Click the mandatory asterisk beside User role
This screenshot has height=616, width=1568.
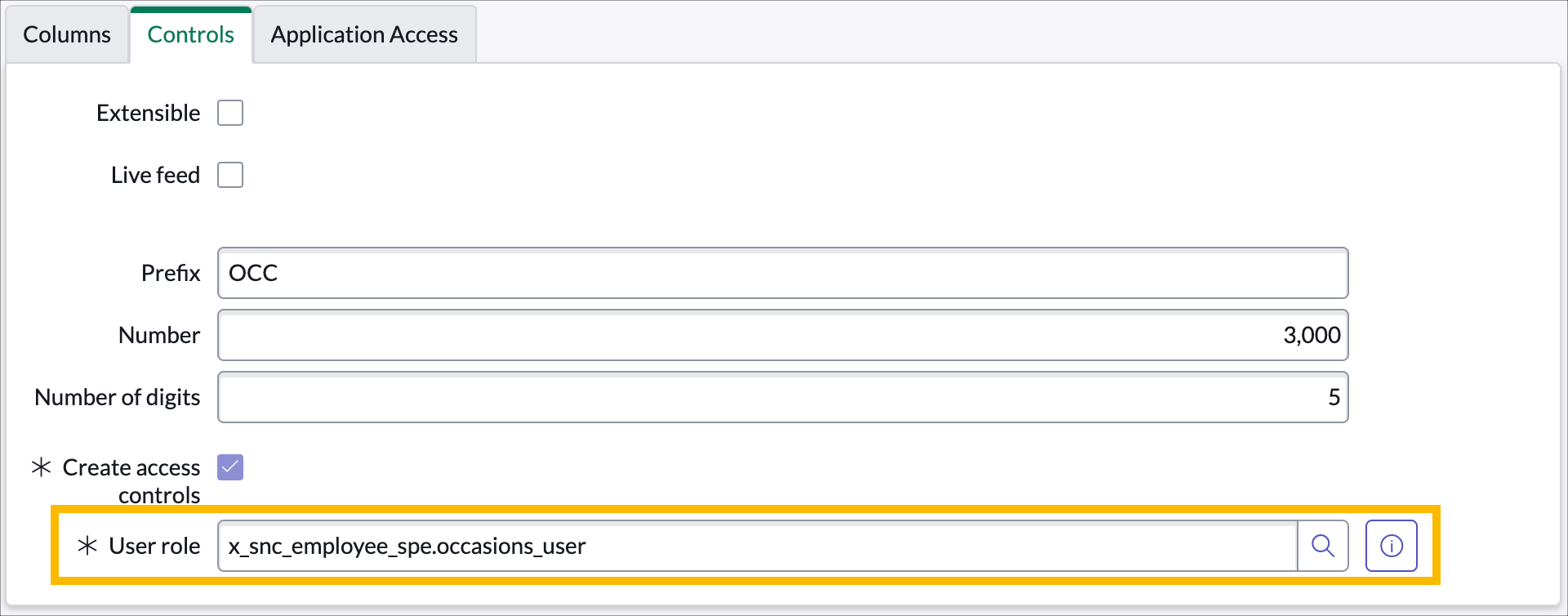[87, 546]
